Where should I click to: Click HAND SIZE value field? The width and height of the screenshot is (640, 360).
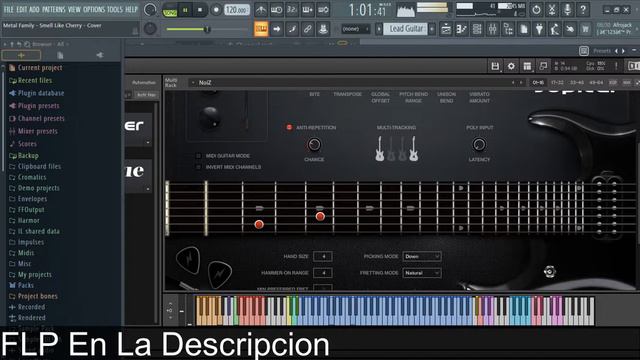coord(322,256)
